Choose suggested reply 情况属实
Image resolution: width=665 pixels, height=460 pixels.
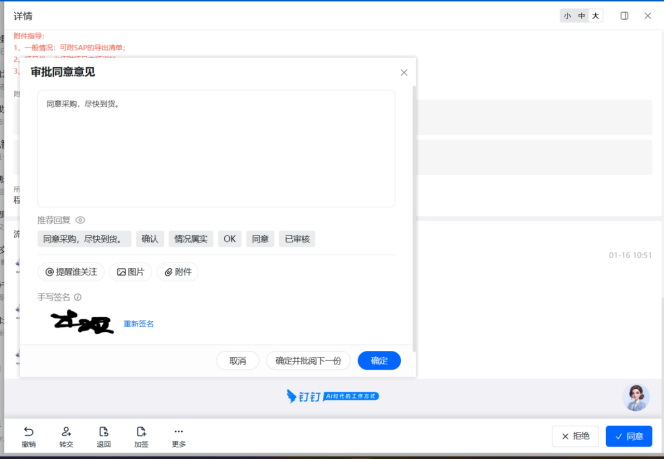[x=191, y=239]
